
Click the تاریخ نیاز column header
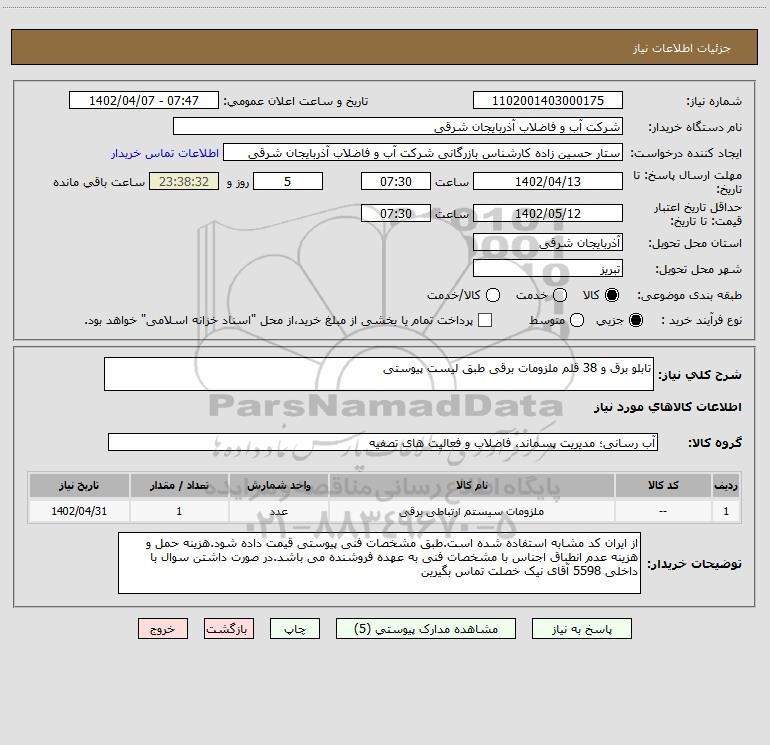point(79,485)
